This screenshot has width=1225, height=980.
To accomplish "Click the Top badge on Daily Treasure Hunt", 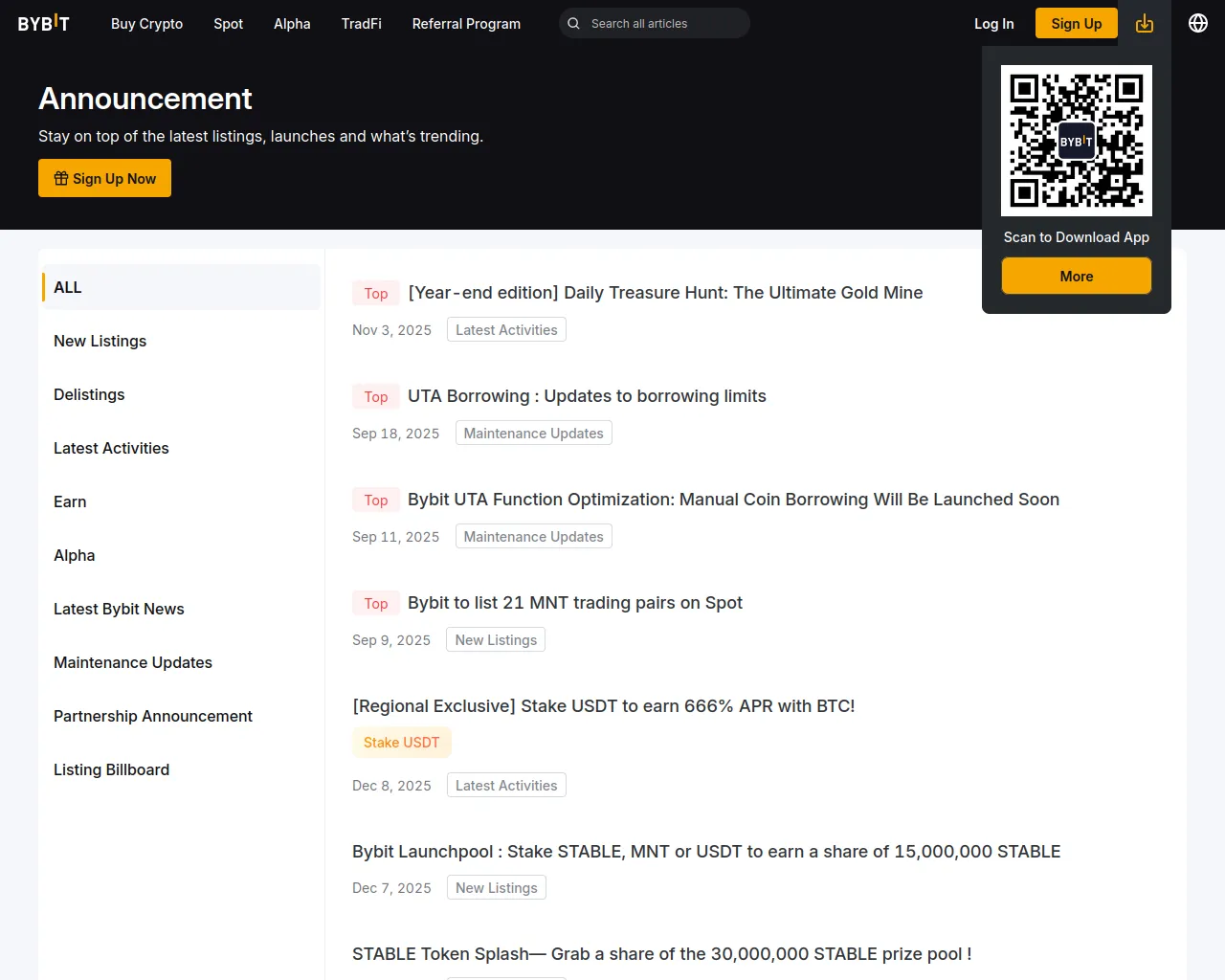I will click(x=375, y=293).
